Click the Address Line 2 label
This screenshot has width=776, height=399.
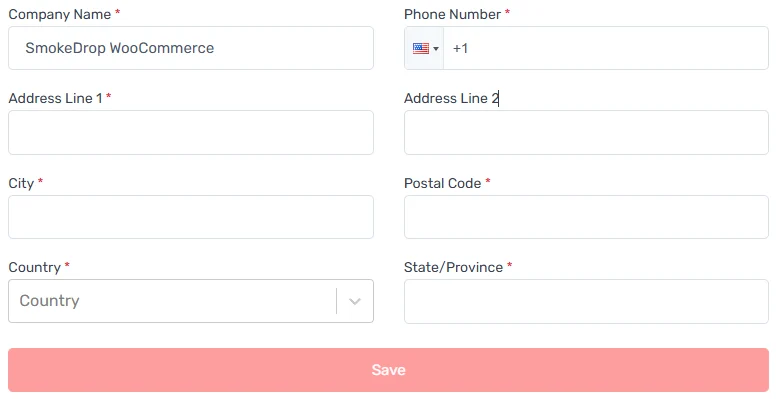[451, 99]
